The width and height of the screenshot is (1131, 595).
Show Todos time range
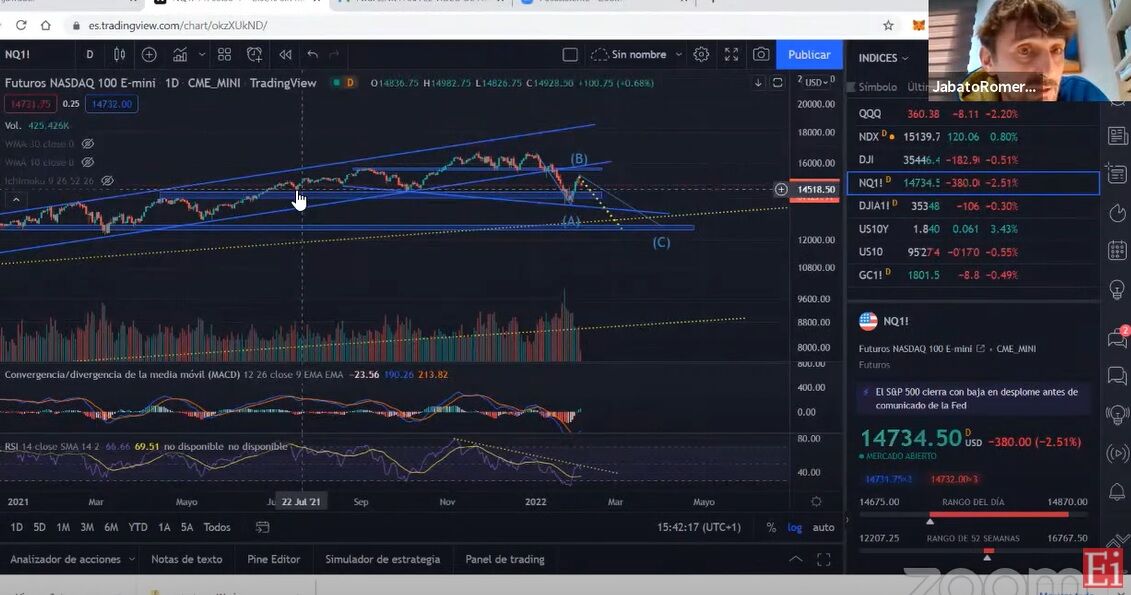click(x=216, y=527)
